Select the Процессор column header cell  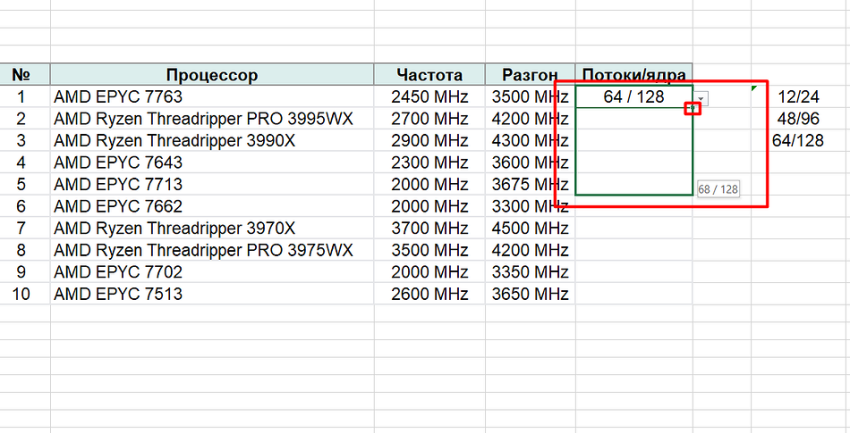point(212,75)
